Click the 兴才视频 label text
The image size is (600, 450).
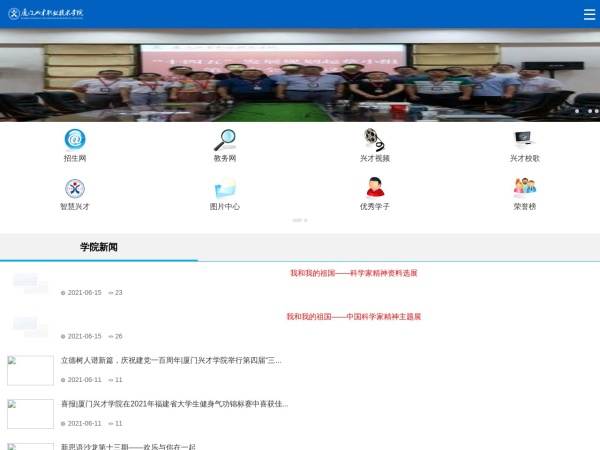click(375, 158)
